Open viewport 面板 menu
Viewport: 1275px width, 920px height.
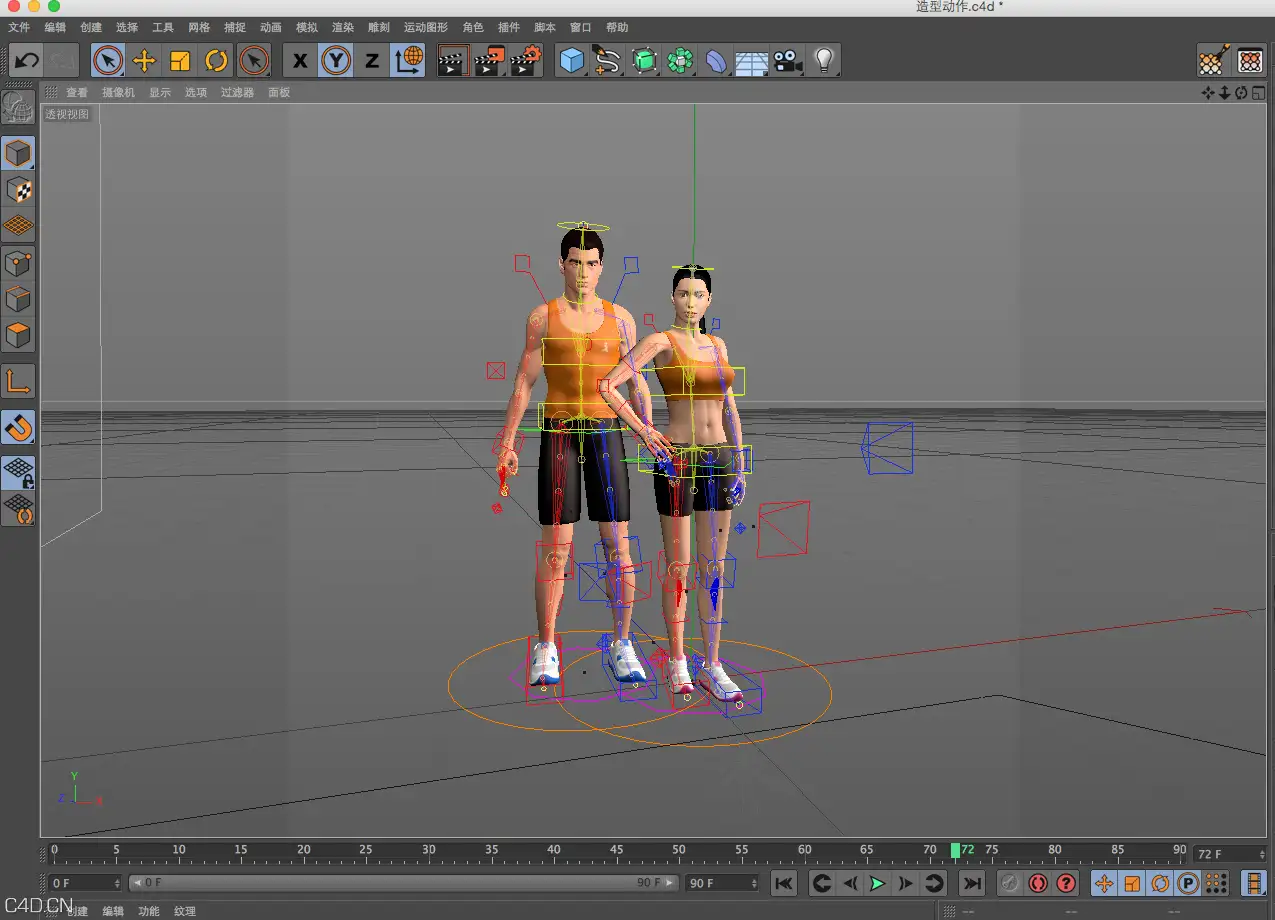point(279,93)
